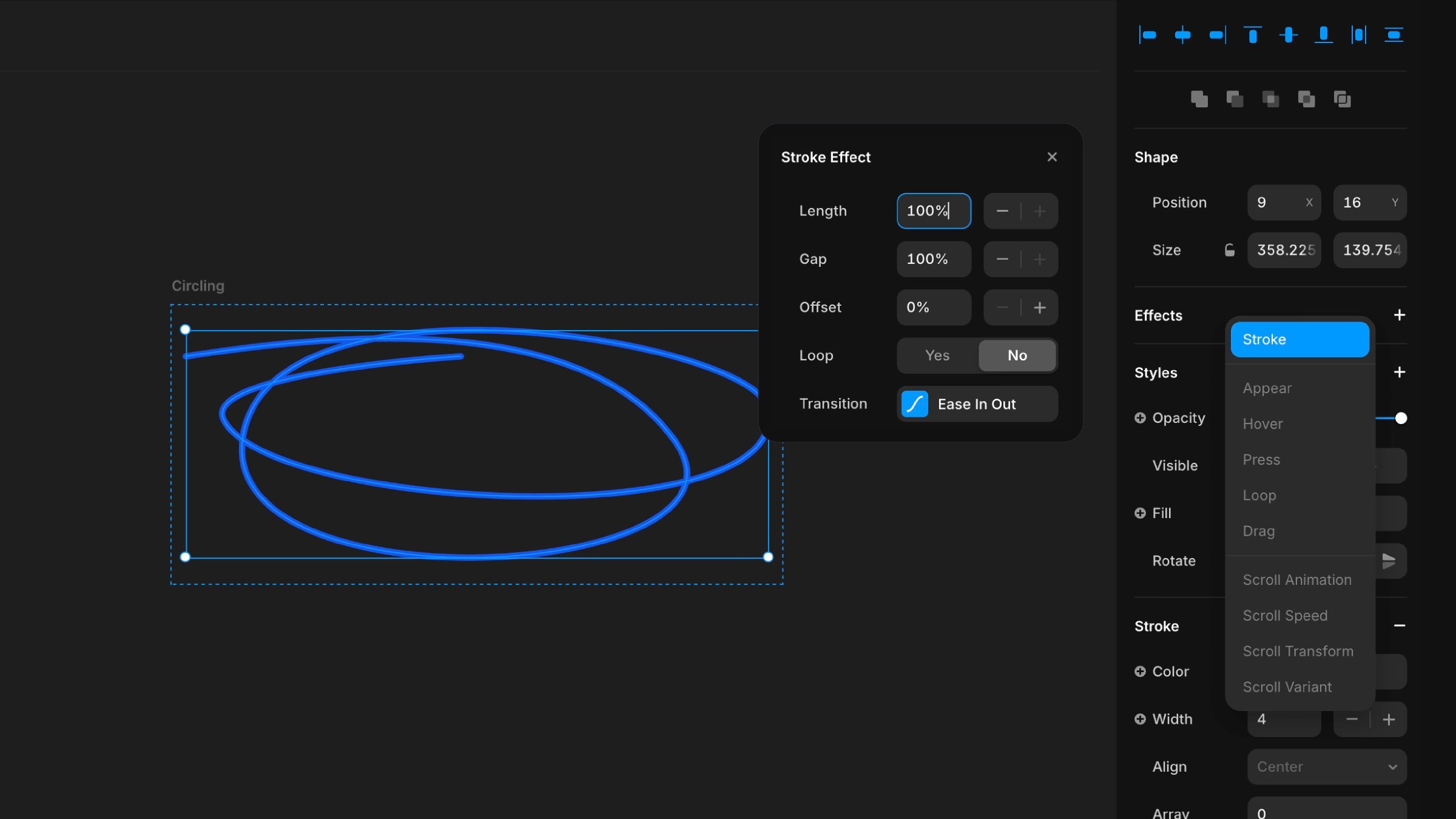Apply Union boolean operation icon
Viewport: 1456px width, 819px height.
[1199, 99]
